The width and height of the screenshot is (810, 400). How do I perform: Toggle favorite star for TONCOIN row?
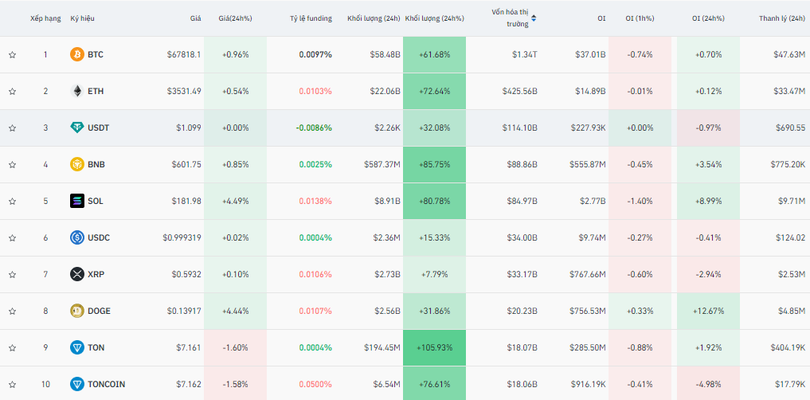(12, 384)
